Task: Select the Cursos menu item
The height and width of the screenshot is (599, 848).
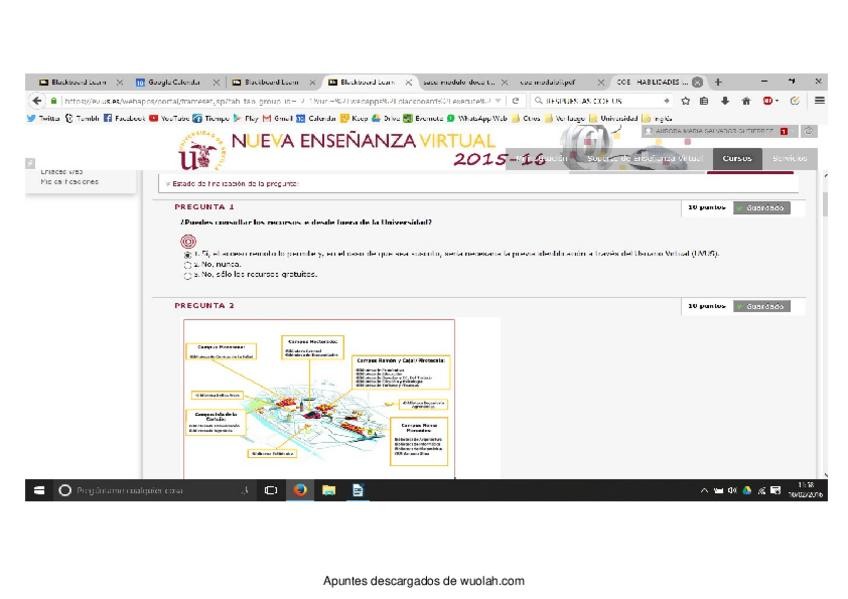Action: [736, 158]
